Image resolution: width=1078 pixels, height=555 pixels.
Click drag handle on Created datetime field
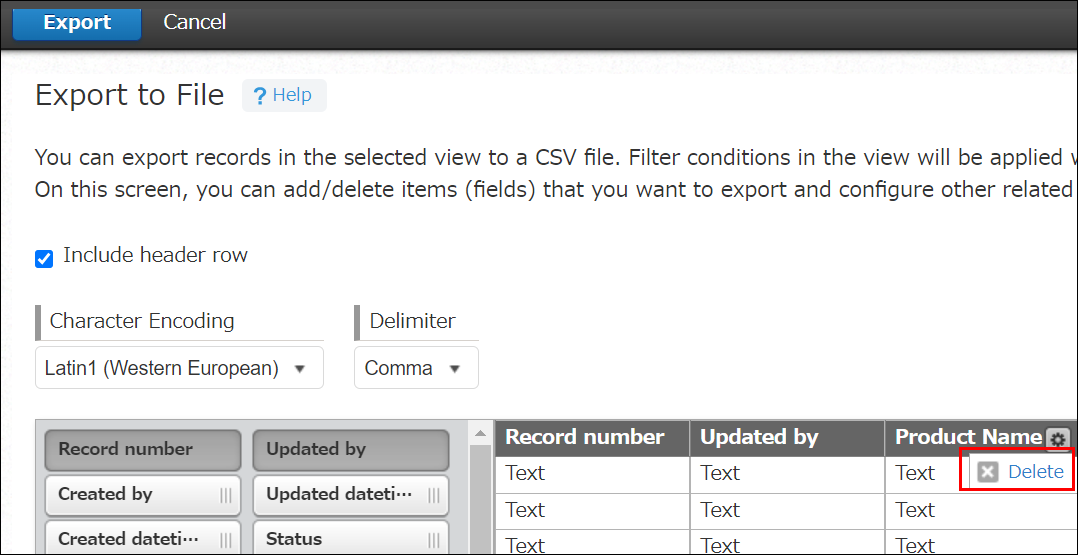click(225, 539)
